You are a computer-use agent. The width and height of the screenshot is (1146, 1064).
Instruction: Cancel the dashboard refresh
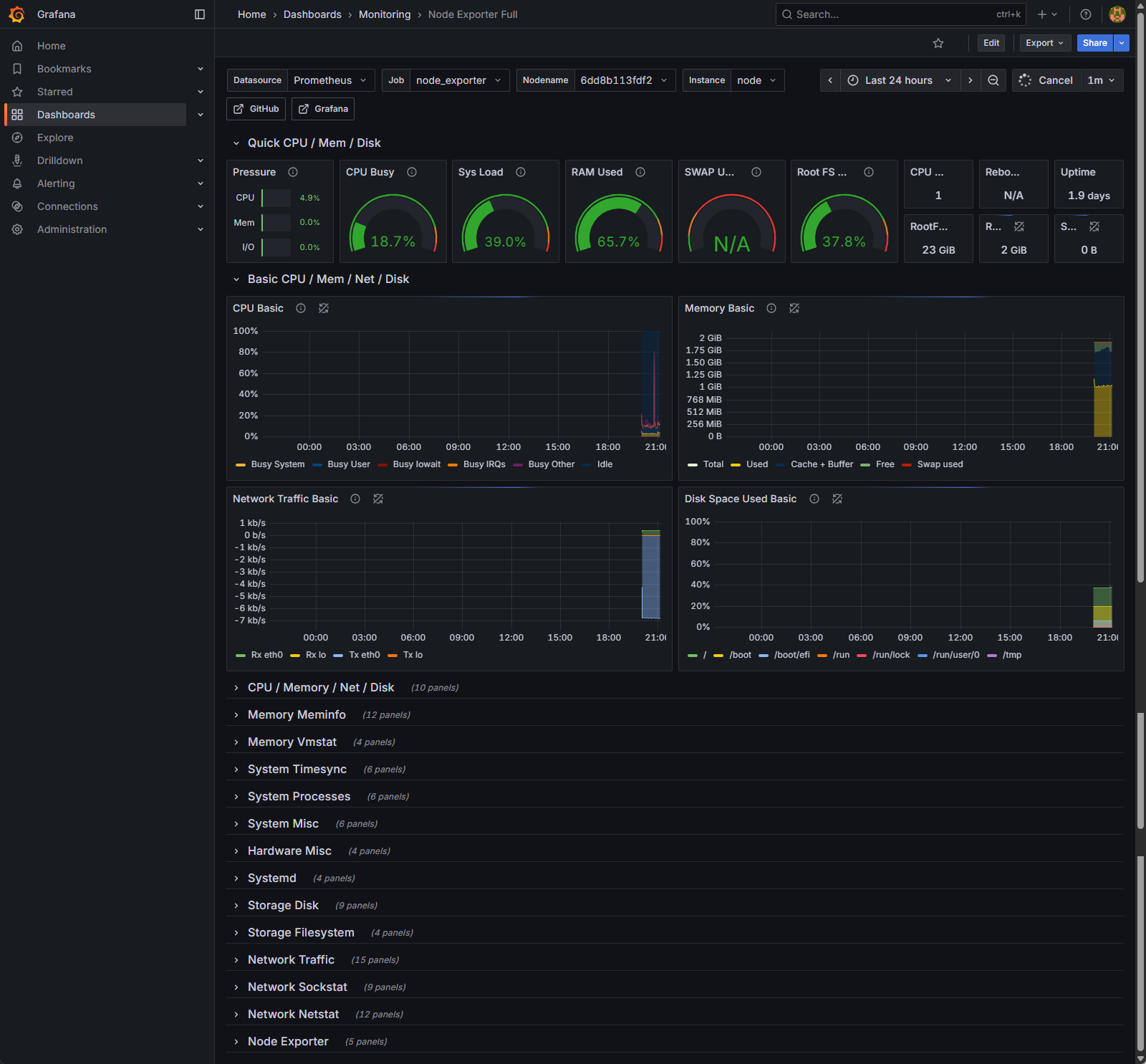click(x=1046, y=80)
